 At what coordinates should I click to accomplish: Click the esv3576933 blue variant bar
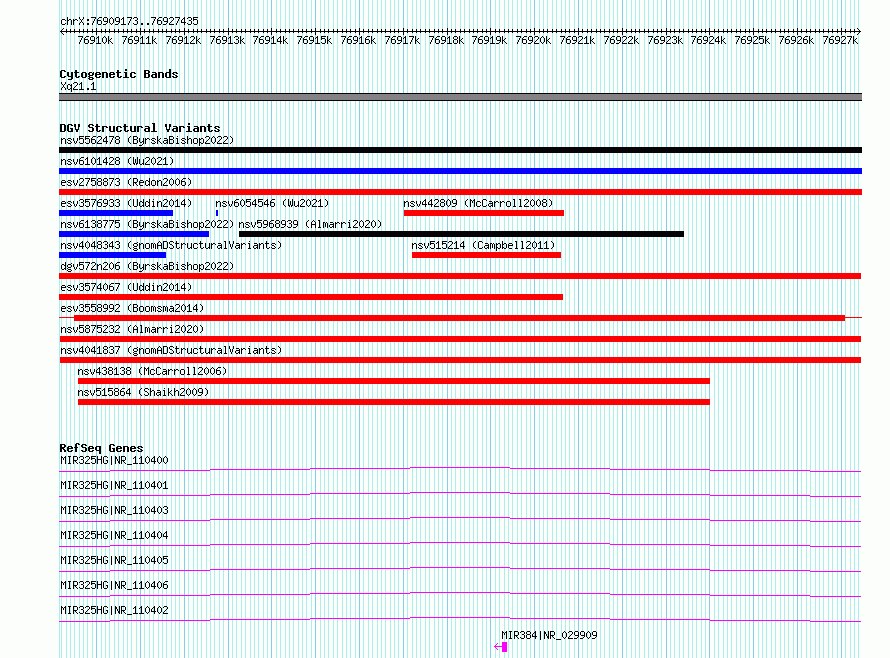tap(116, 213)
